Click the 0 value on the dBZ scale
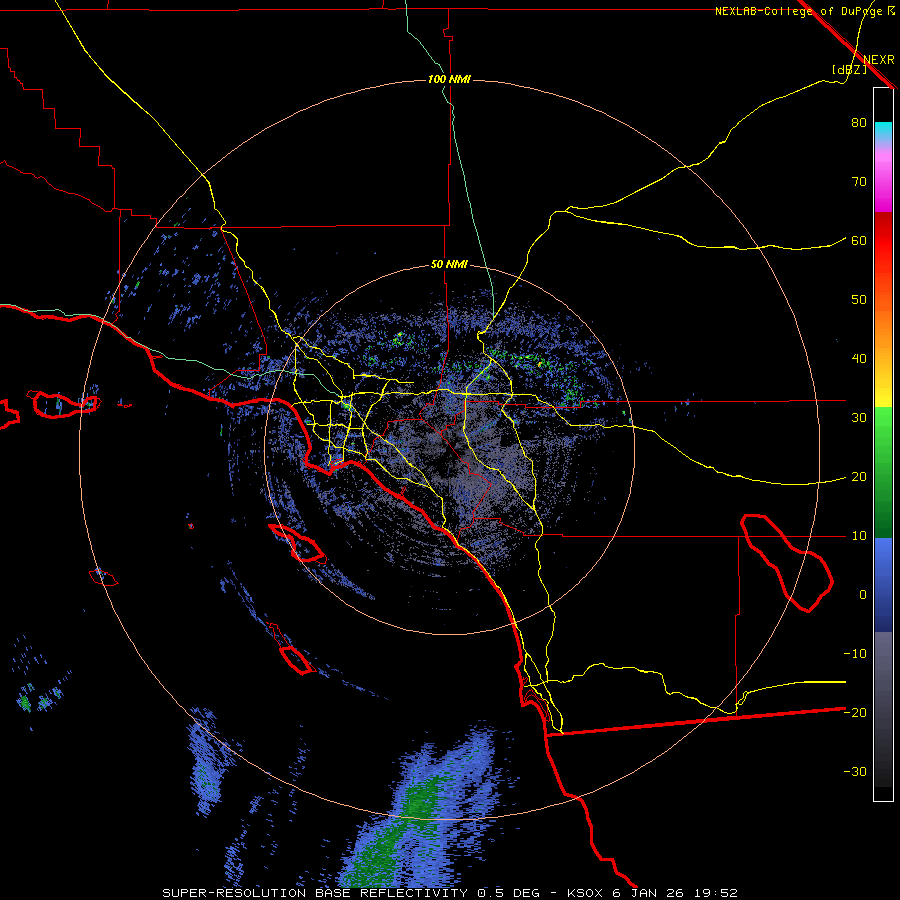 [x=863, y=595]
